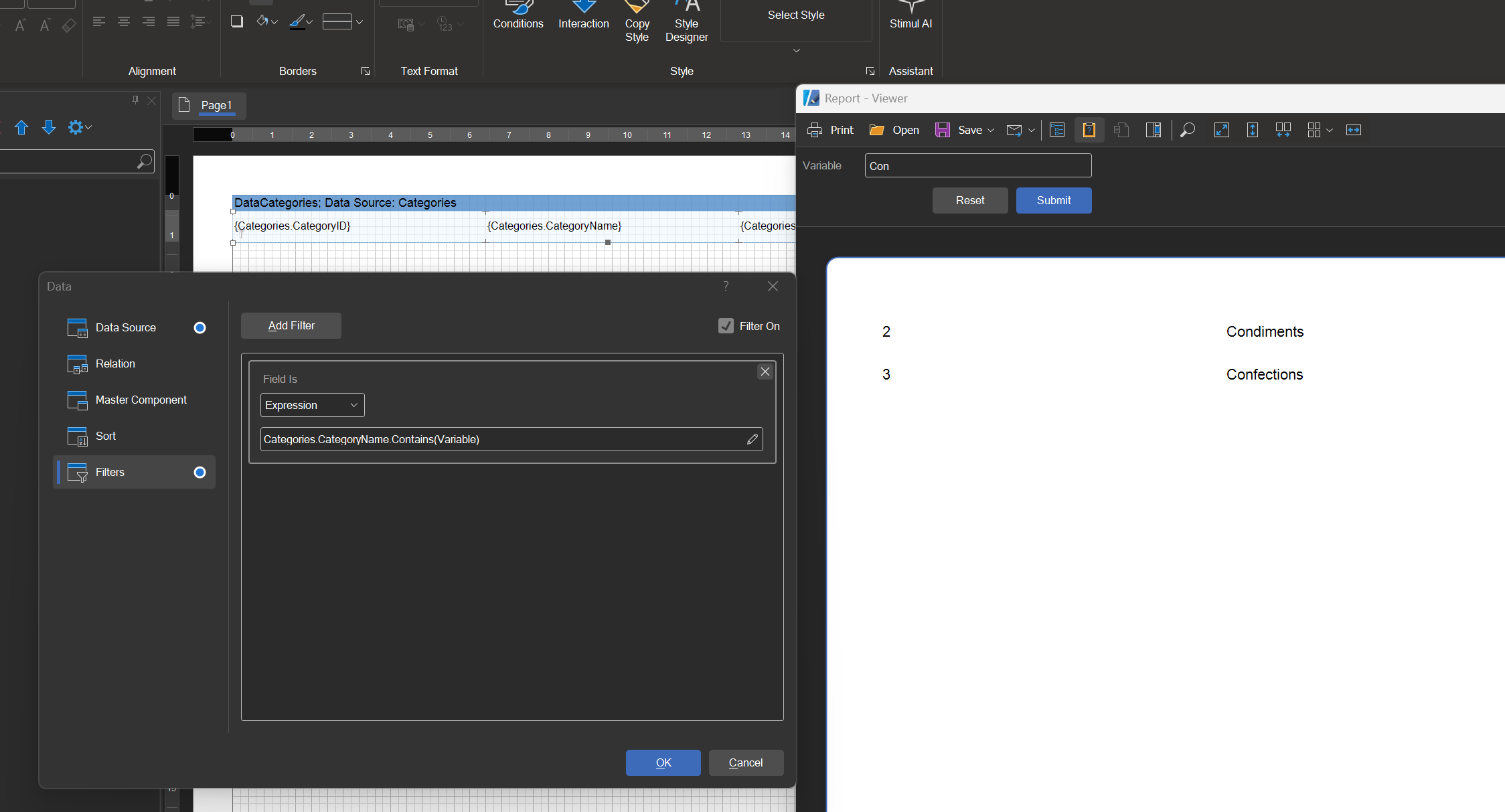Open the Style group dialog launcher
The width and height of the screenshot is (1505, 812).
[x=870, y=71]
